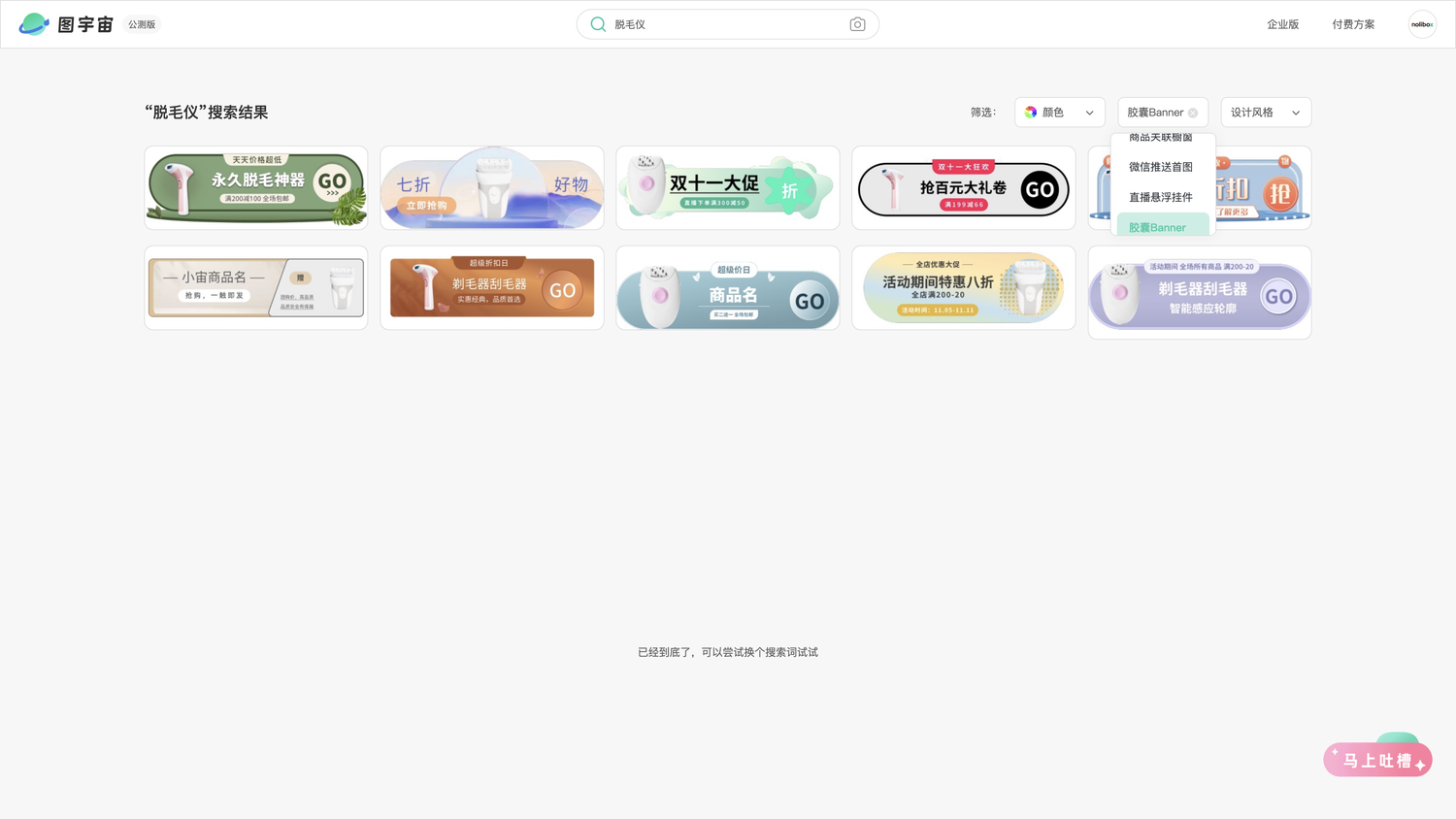Click the search magnifier icon

(598, 24)
